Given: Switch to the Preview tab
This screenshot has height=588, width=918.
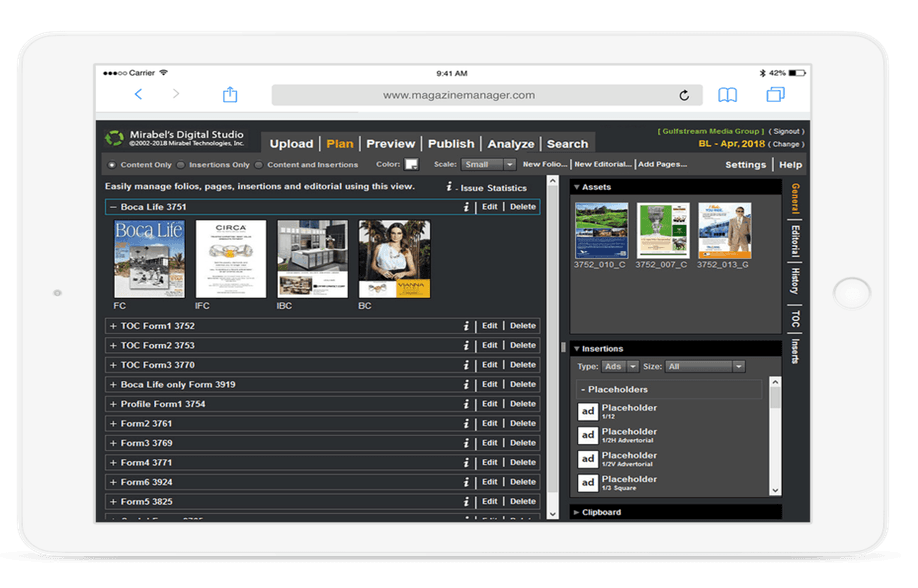Looking at the screenshot, I should tap(390, 143).
